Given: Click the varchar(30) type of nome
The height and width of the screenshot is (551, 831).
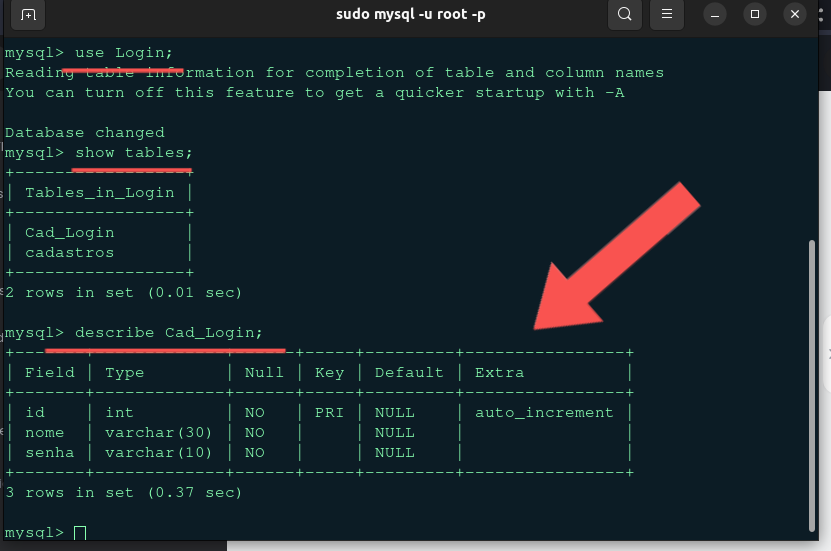Looking at the screenshot, I should [158, 433].
